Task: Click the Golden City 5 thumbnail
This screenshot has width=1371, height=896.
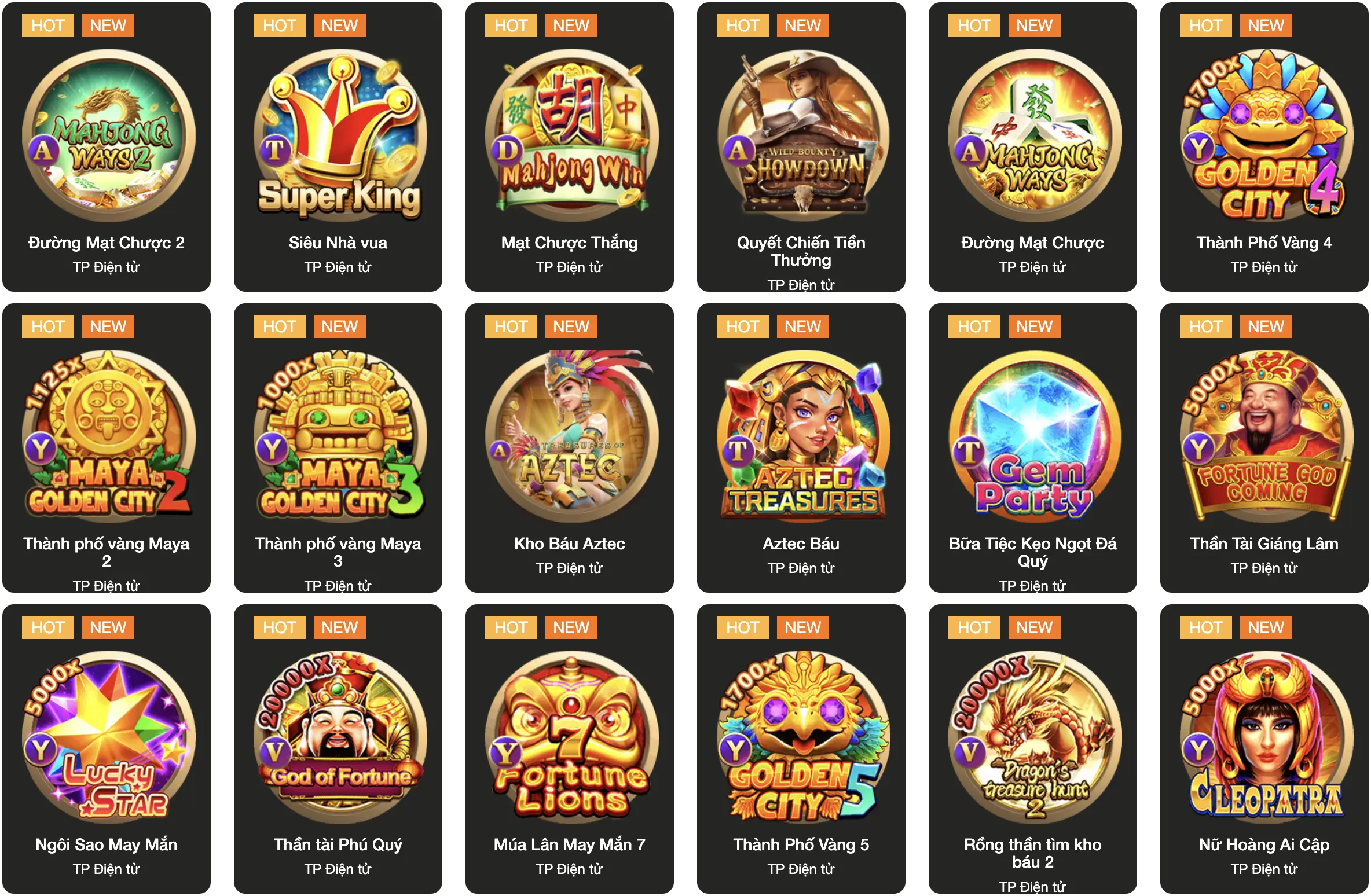Action: click(x=804, y=737)
